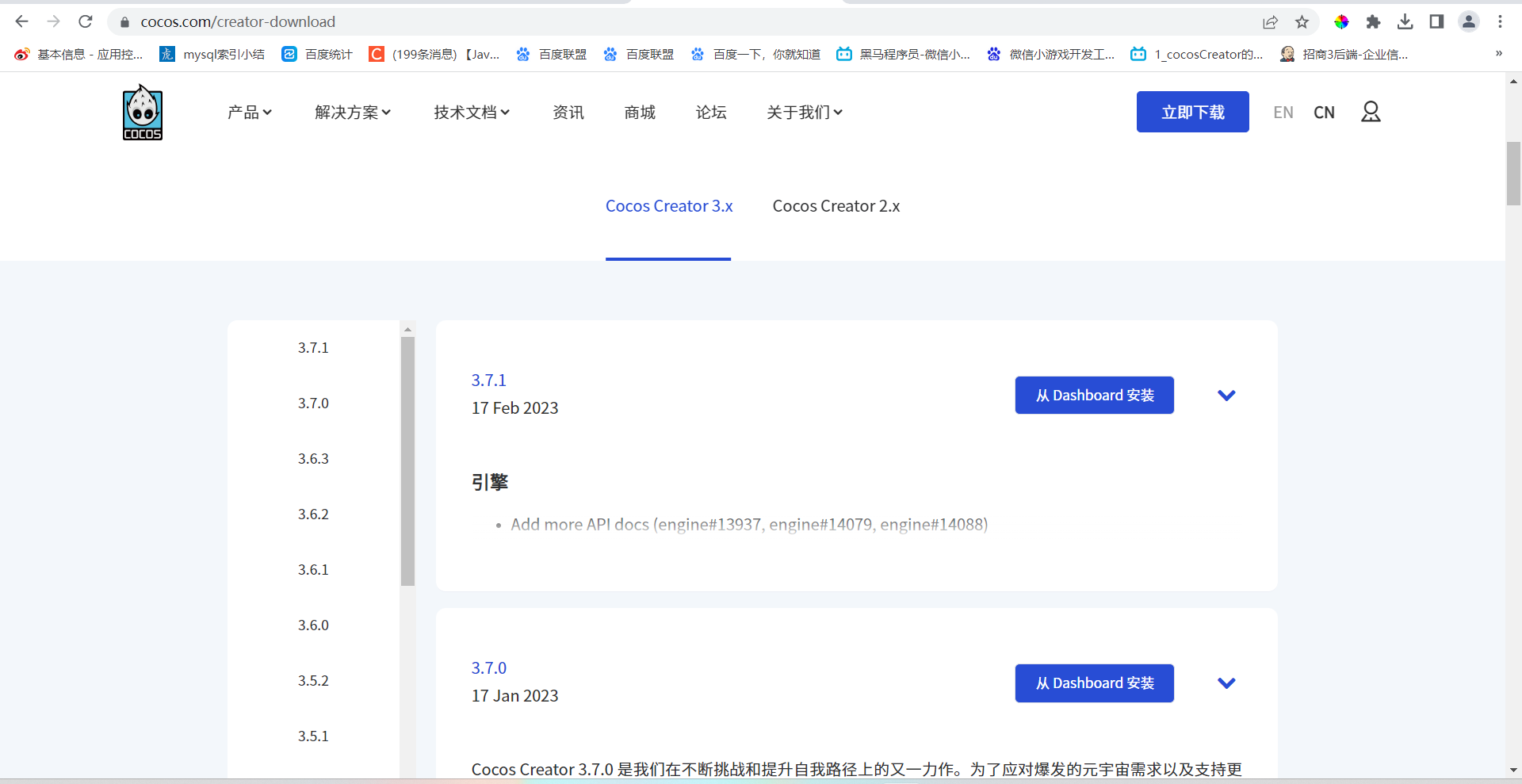The height and width of the screenshot is (784, 1522).
Task: Collapse the 3.7.1 release notes chevron
Action: [x=1226, y=396]
